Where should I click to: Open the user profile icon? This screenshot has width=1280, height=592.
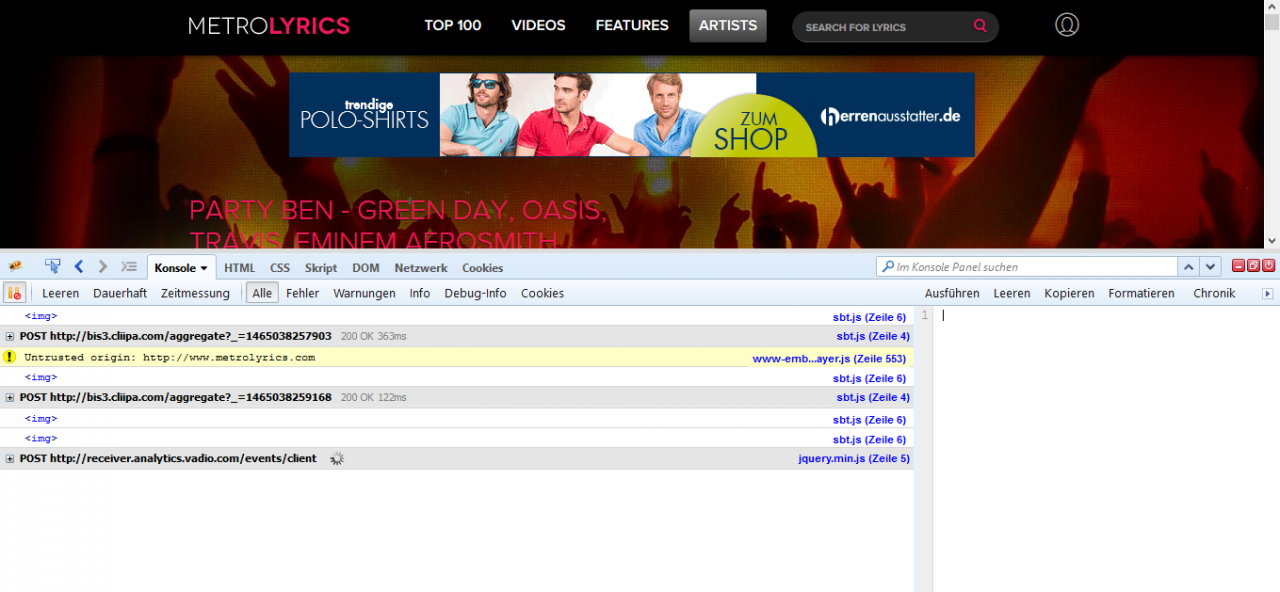[1067, 25]
